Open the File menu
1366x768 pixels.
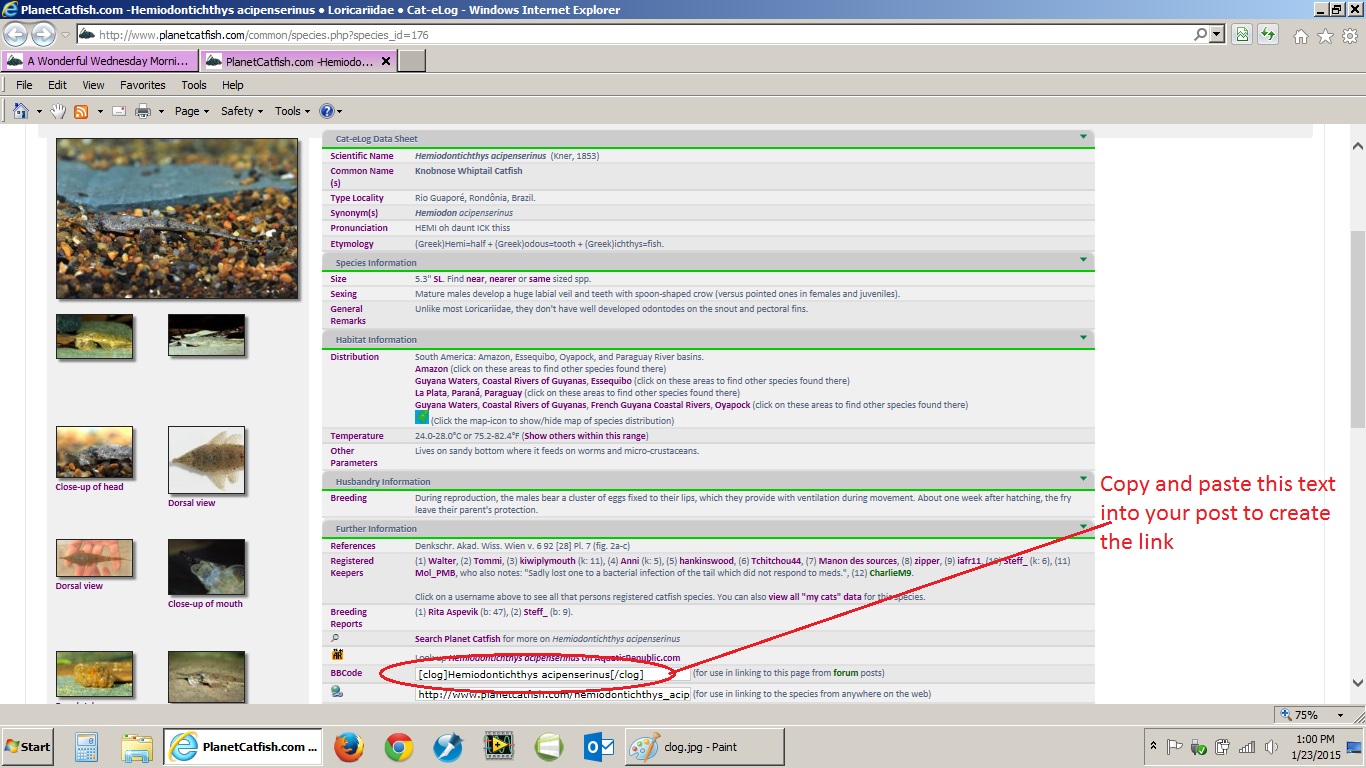[x=24, y=85]
